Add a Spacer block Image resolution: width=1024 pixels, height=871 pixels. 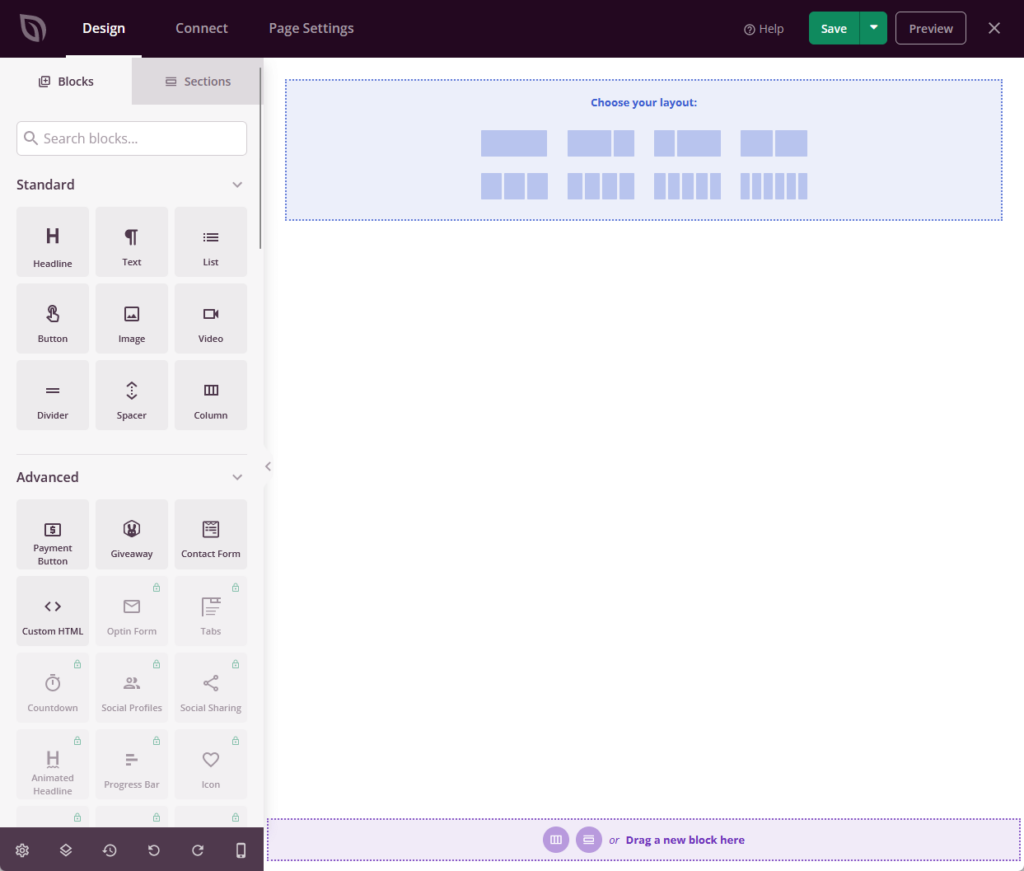(x=131, y=395)
